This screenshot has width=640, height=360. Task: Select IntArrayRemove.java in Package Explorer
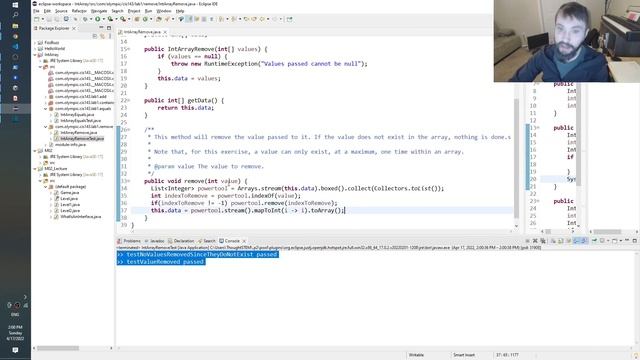[78, 133]
